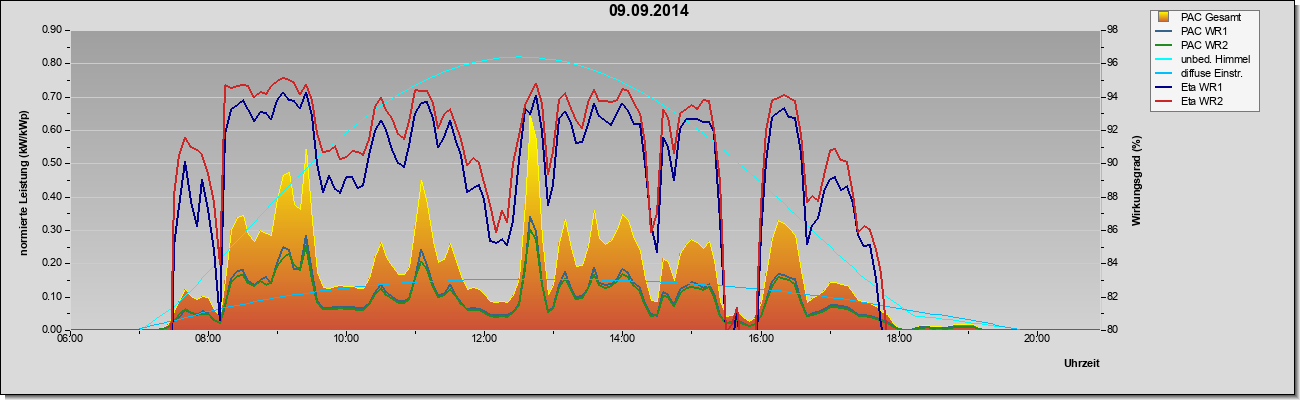Viewport: 1300px width, 400px height.
Task: Click the 16:00 time axis tick
Action: [x=760, y=338]
